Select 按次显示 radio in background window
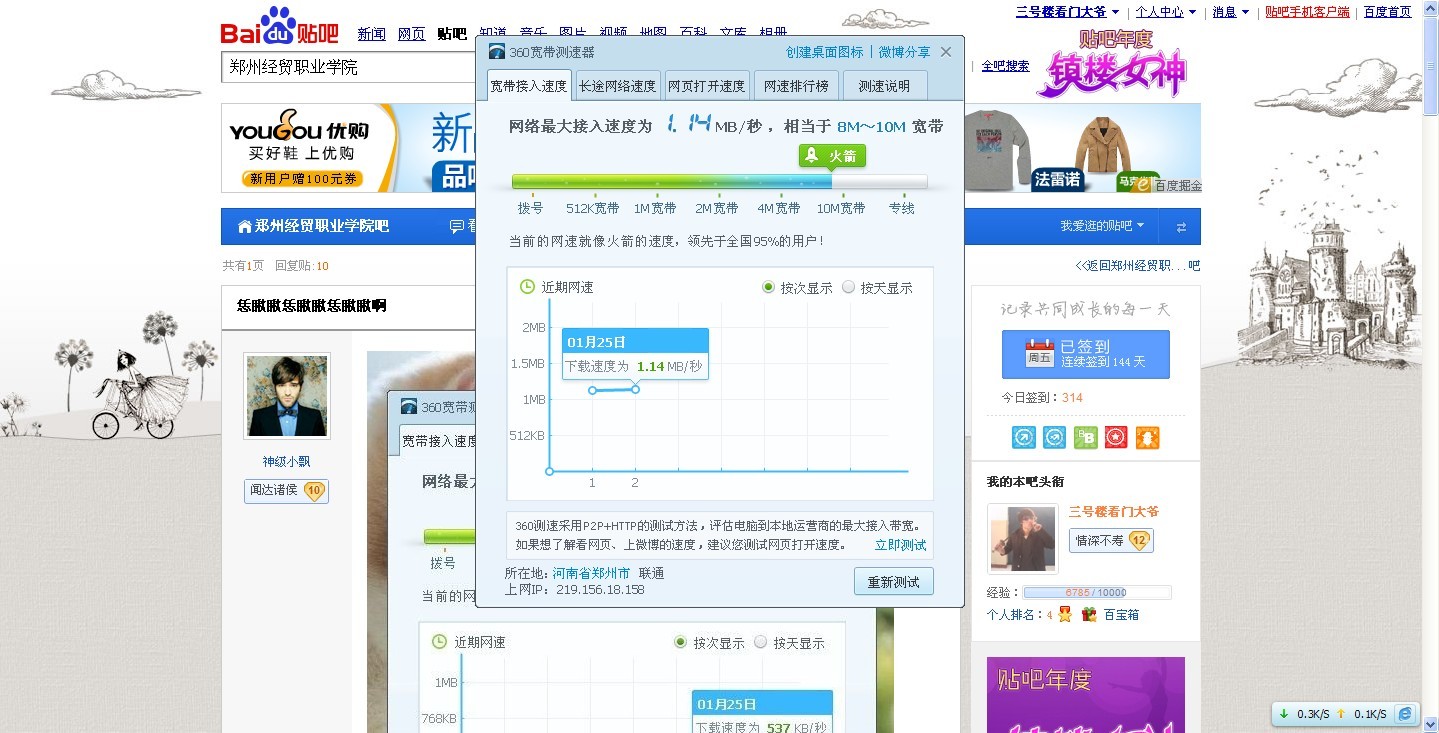This screenshot has width=1439, height=733. coord(680,642)
